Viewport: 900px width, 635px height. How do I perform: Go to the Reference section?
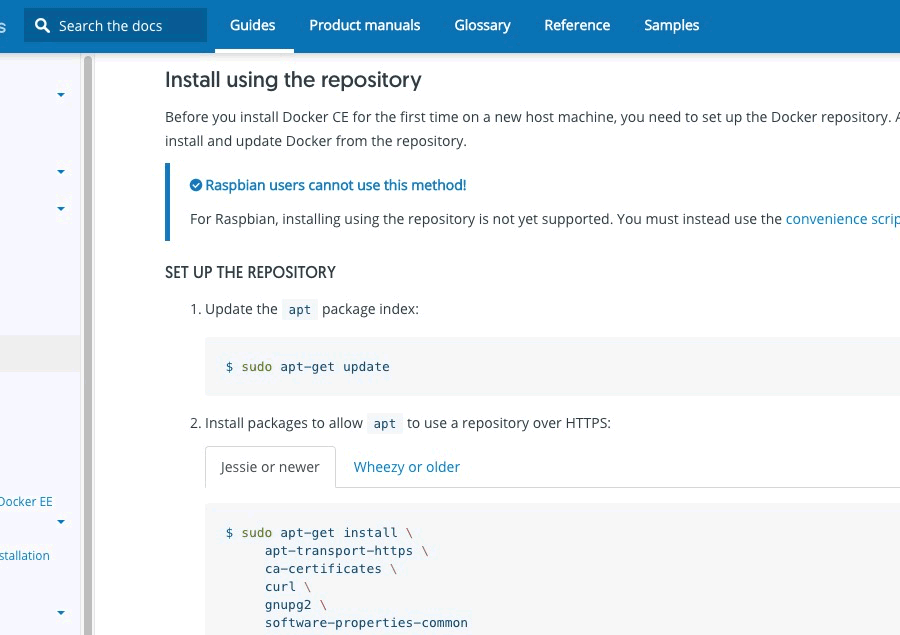point(577,25)
